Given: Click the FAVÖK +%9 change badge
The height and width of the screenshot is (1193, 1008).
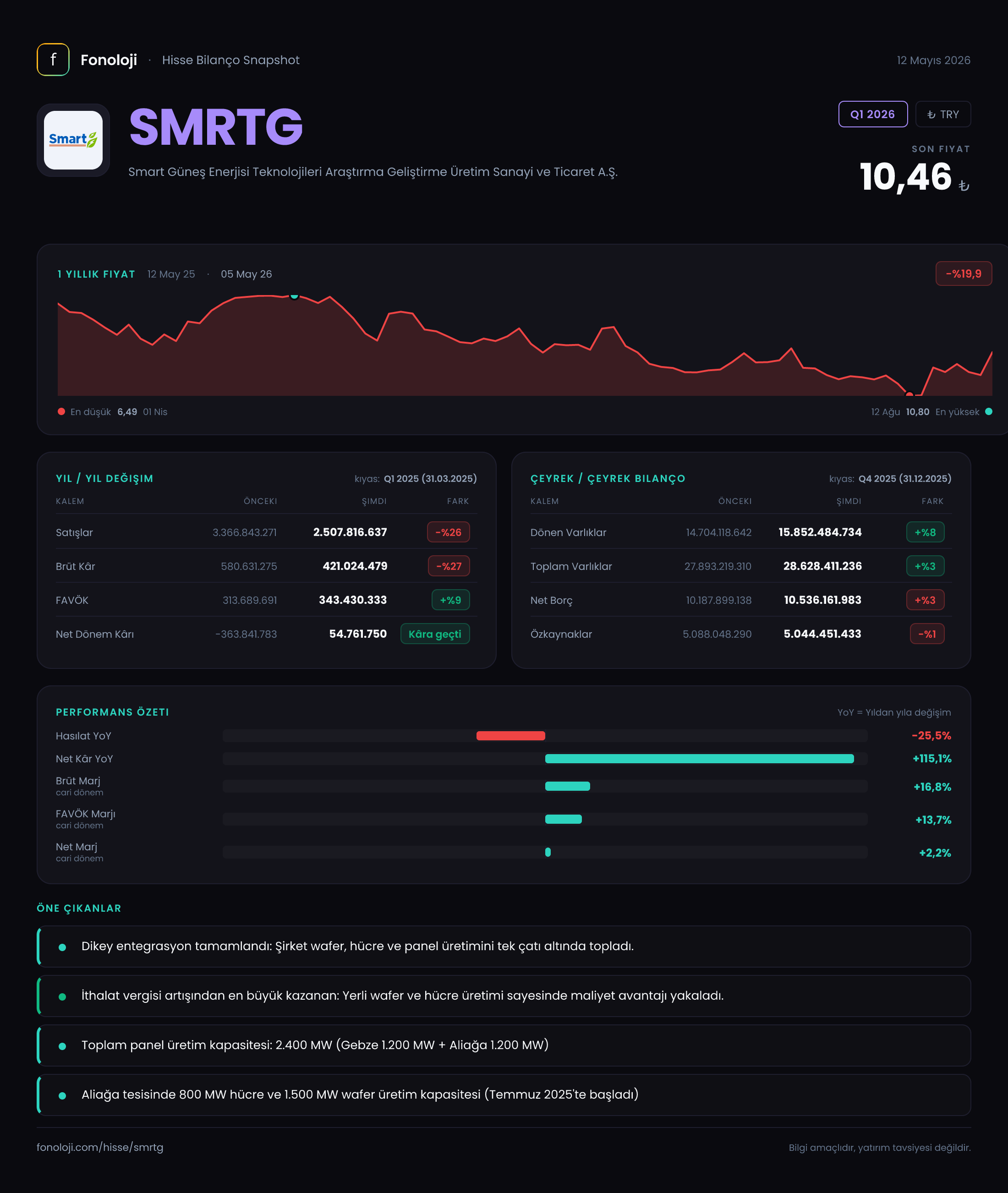Looking at the screenshot, I should click(450, 600).
